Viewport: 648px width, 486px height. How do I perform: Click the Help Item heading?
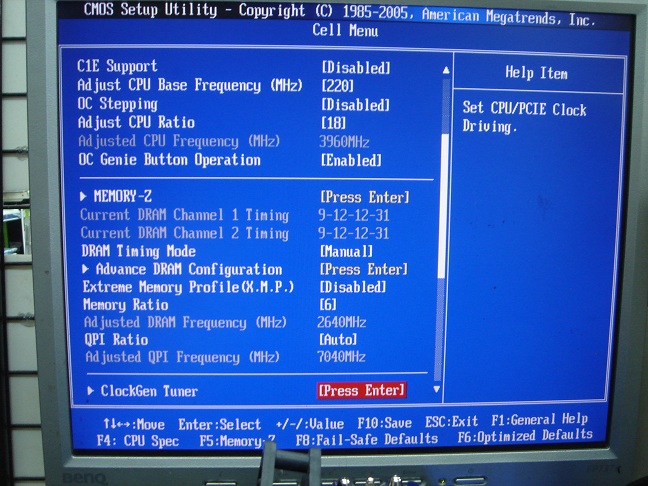click(536, 73)
